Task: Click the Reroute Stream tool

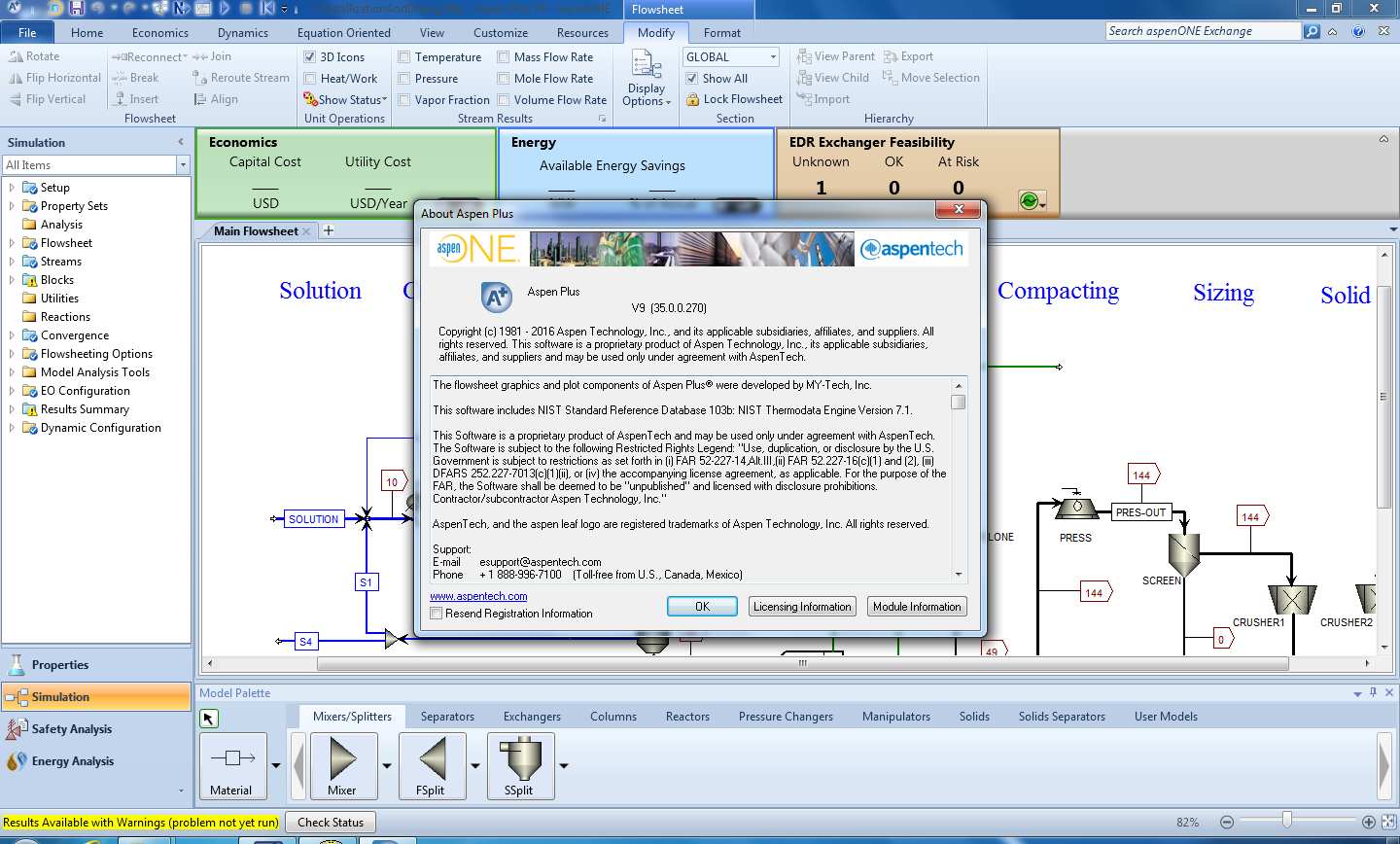Action: (241, 78)
